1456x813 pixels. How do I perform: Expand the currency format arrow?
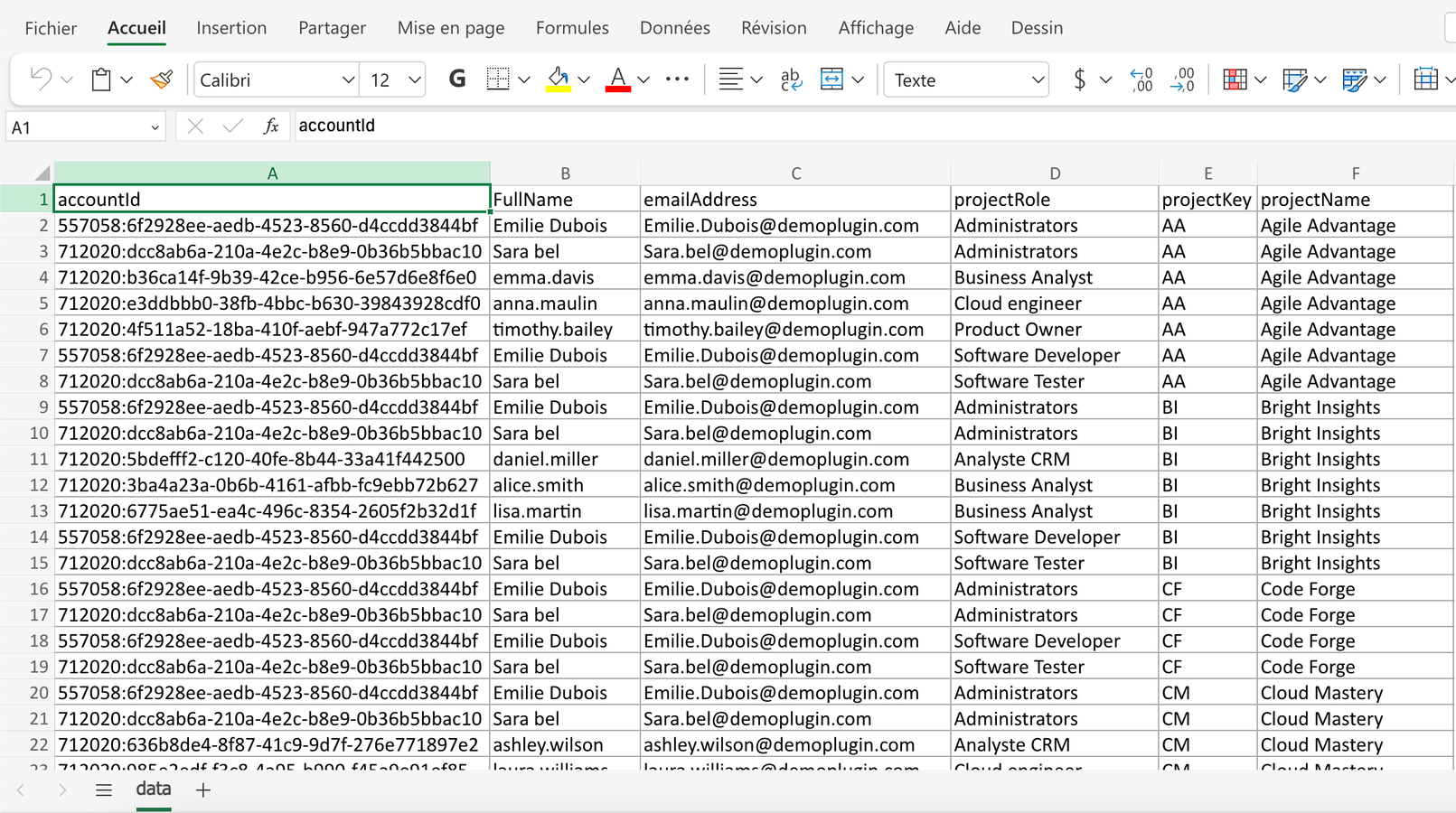[1105, 80]
